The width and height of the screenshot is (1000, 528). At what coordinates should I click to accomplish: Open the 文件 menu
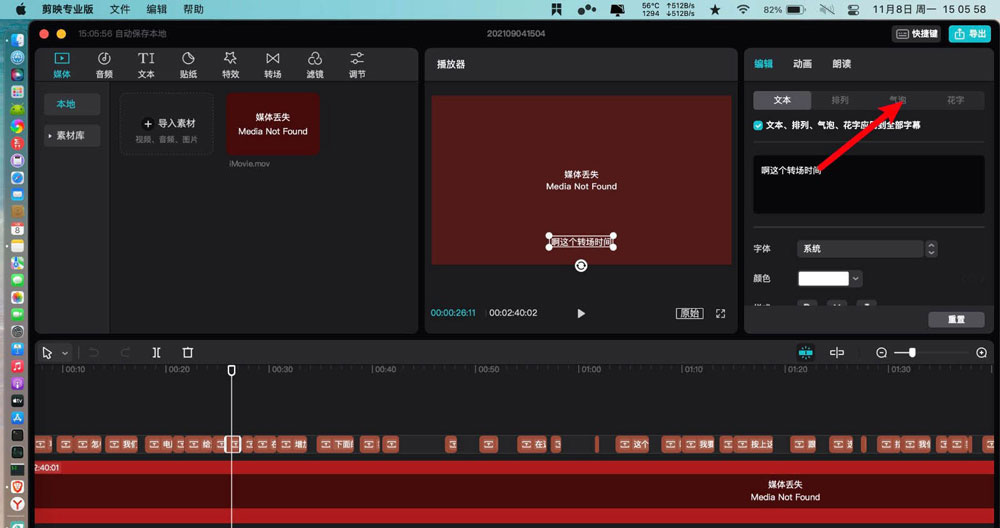[120, 10]
